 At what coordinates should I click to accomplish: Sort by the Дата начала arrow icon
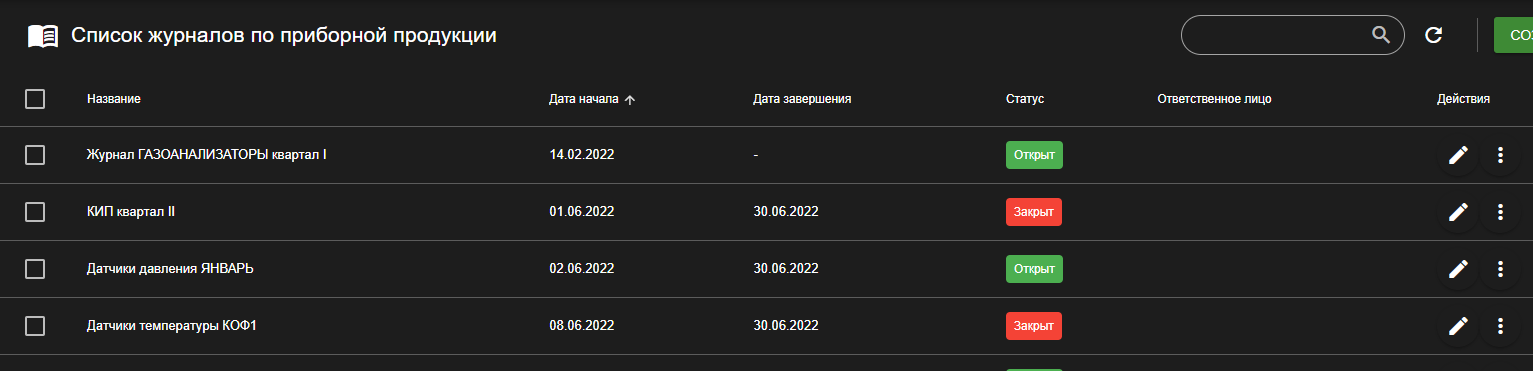pyautogui.click(x=630, y=99)
